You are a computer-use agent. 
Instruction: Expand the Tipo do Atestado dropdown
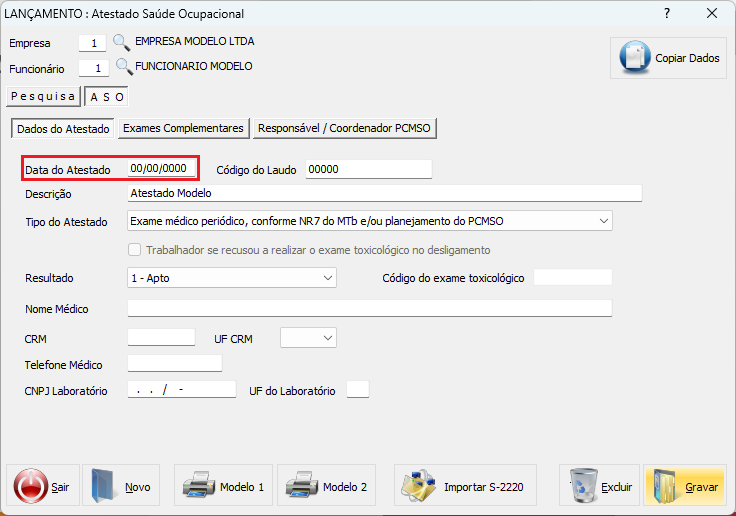click(603, 221)
